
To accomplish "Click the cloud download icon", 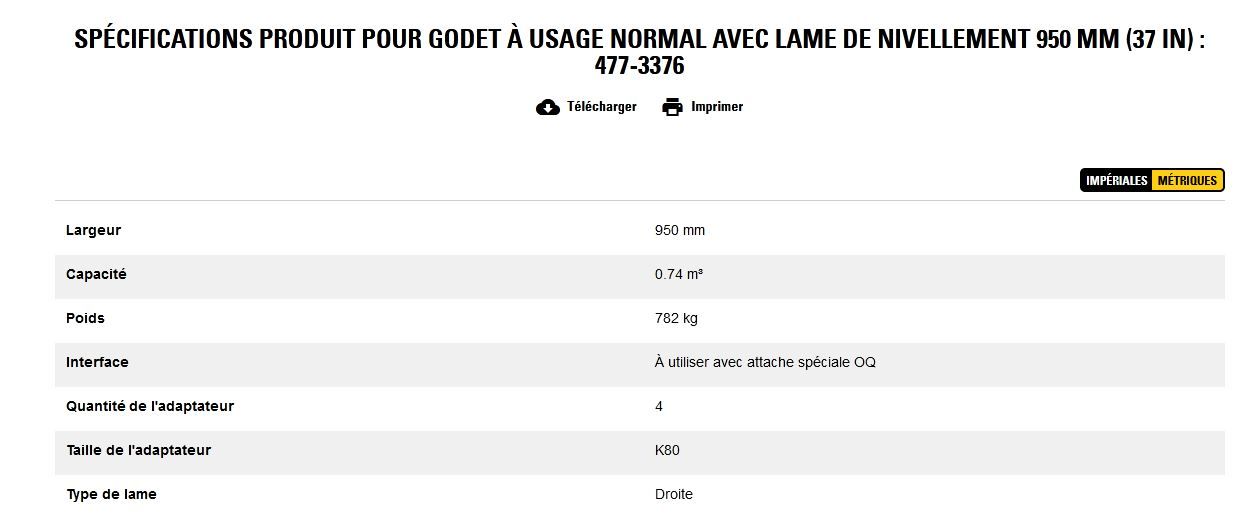I will point(548,107).
